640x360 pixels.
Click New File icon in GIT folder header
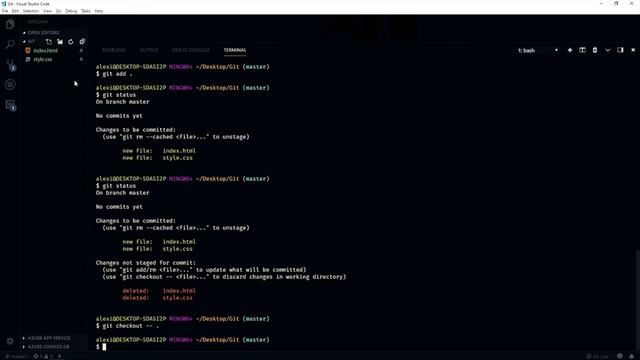click(x=49, y=42)
